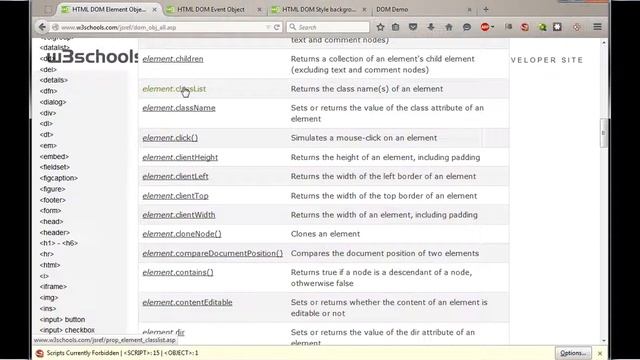The height and width of the screenshot is (360, 640).
Task: Close the DOM Demo tab
Action: point(469,9)
